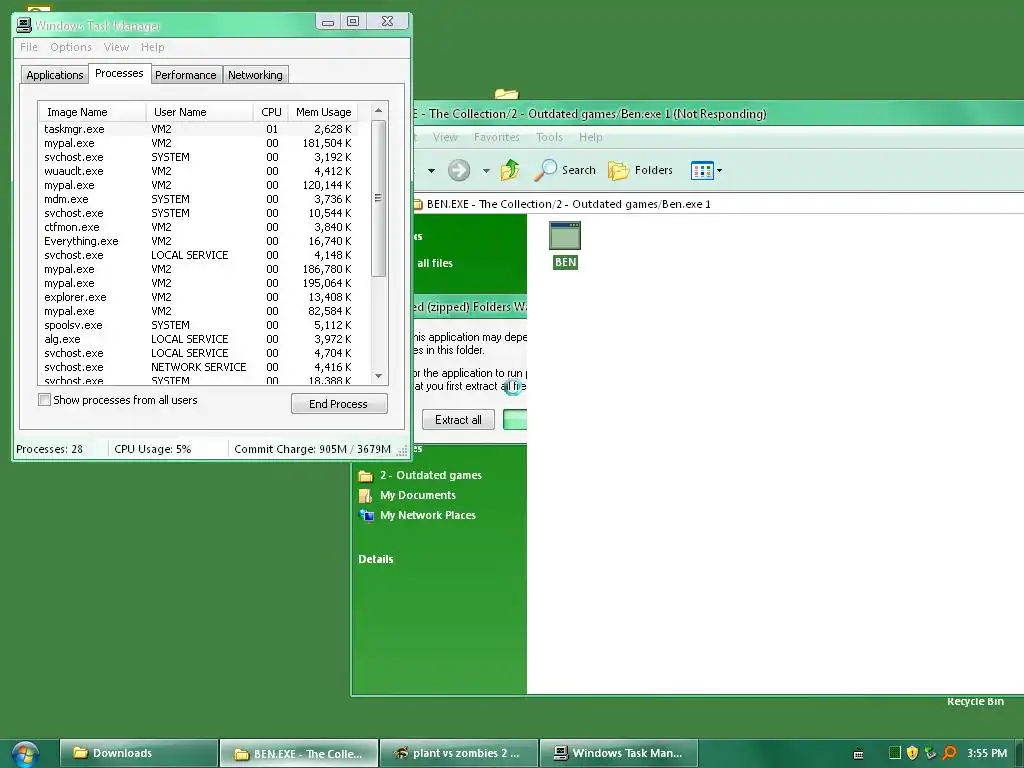The image size is (1024, 768).
Task: Select the mypal.exe row using 181,504 K
Action: click(x=199, y=143)
